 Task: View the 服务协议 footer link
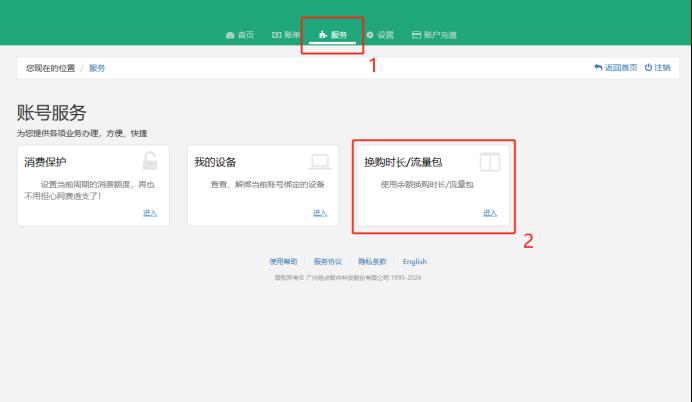coord(327,262)
